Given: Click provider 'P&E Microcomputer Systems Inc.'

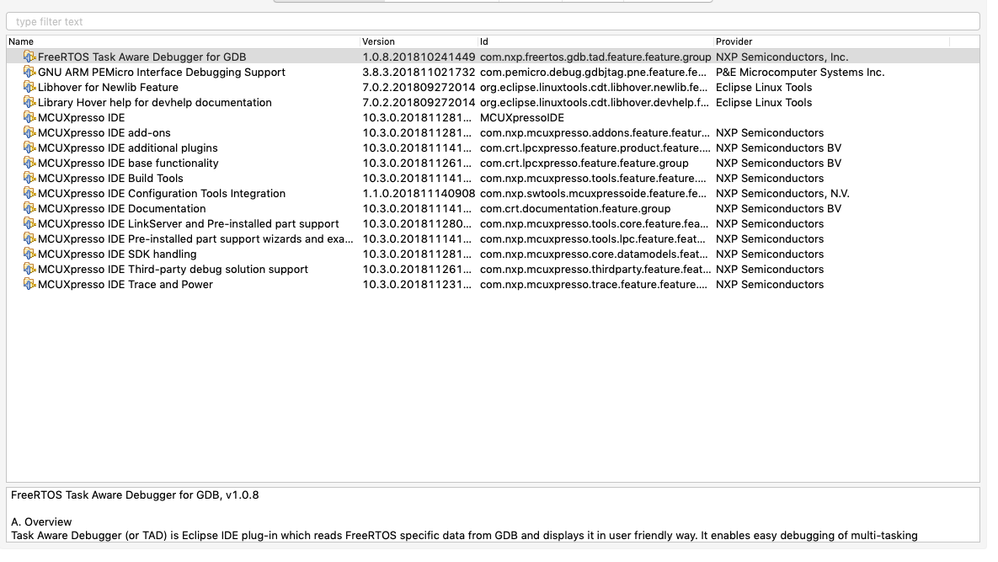Looking at the screenshot, I should pyautogui.click(x=800, y=73).
